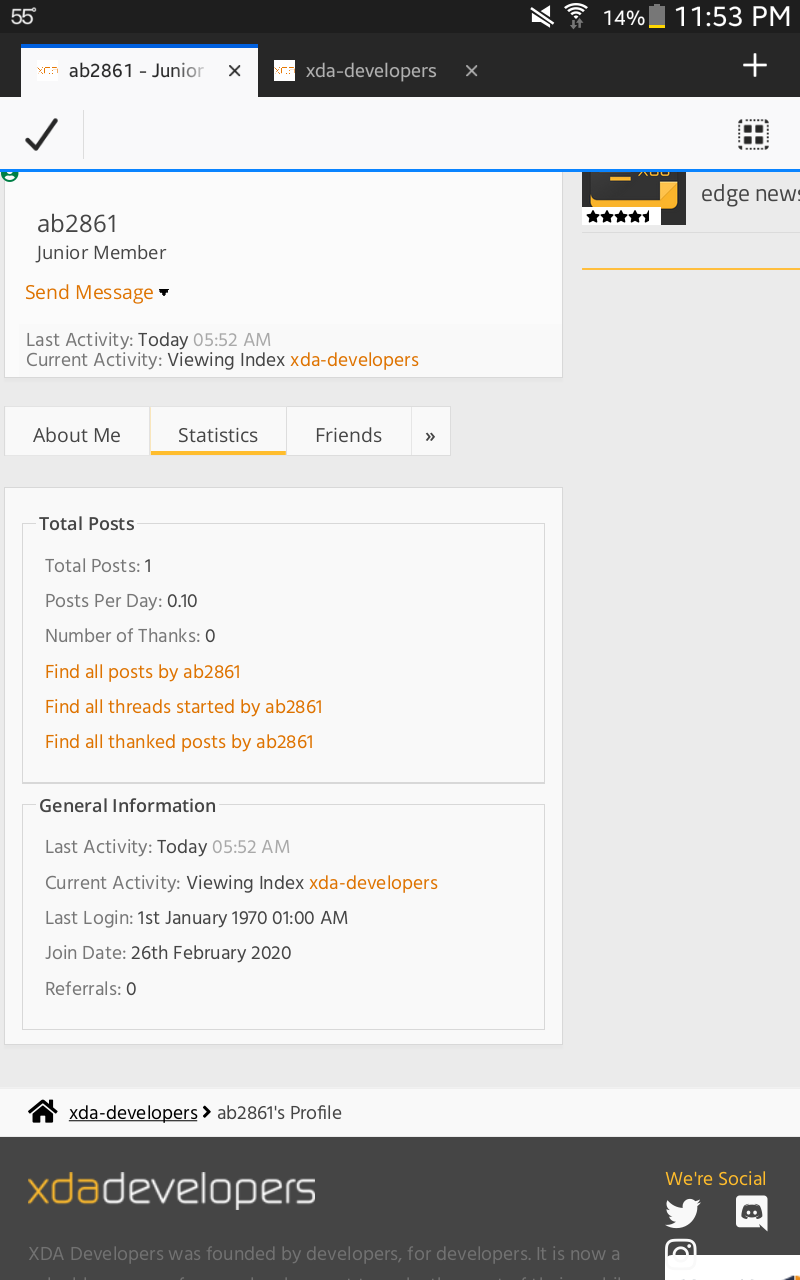Close the xda-developers tab
This screenshot has height=1280, width=800.
coord(472,71)
